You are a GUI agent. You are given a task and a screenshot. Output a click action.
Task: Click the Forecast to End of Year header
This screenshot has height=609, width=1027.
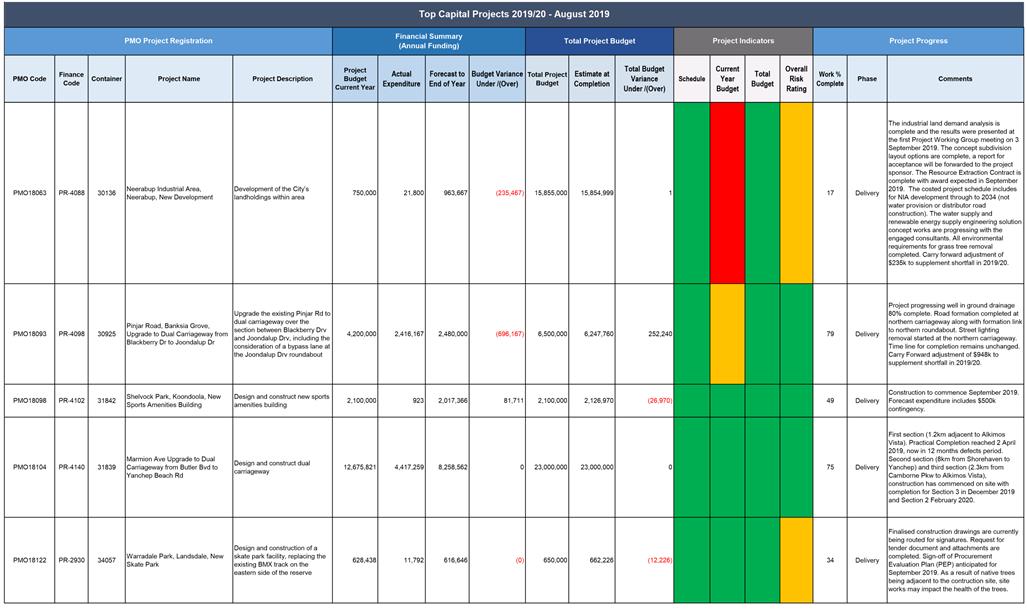click(447, 79)
